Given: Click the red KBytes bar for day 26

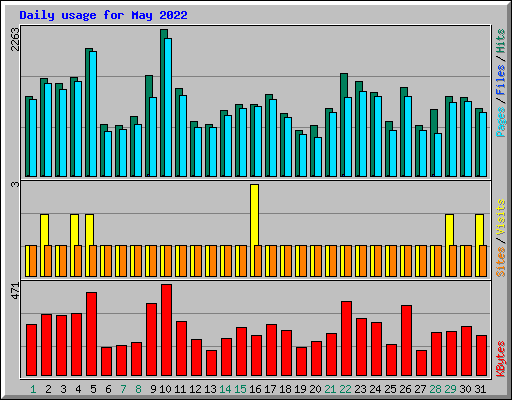Looking at the screenshot, I should point(406,340).
